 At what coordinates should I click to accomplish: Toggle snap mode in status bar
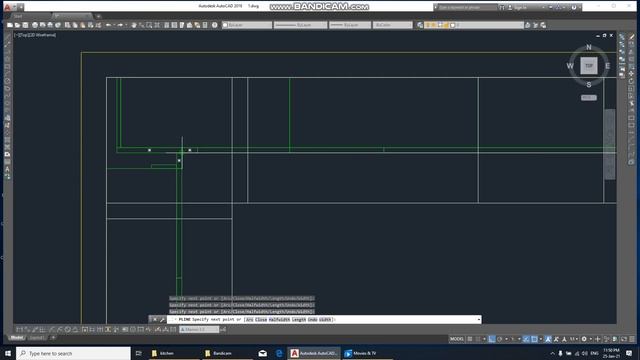point(478,339)
